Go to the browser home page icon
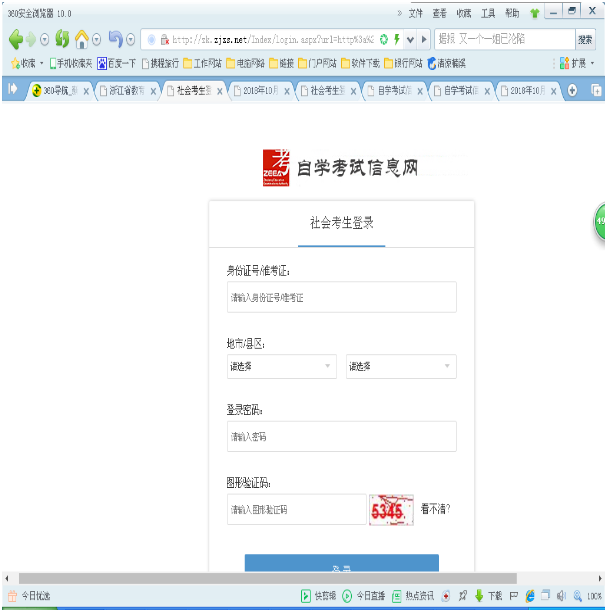 tap(82, 40)
